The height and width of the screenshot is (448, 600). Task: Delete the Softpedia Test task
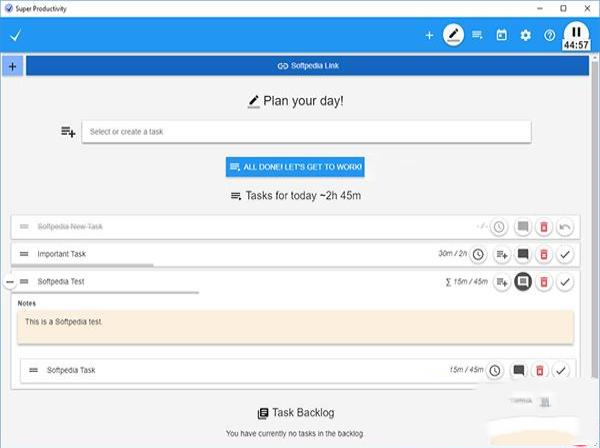(544, 282)
